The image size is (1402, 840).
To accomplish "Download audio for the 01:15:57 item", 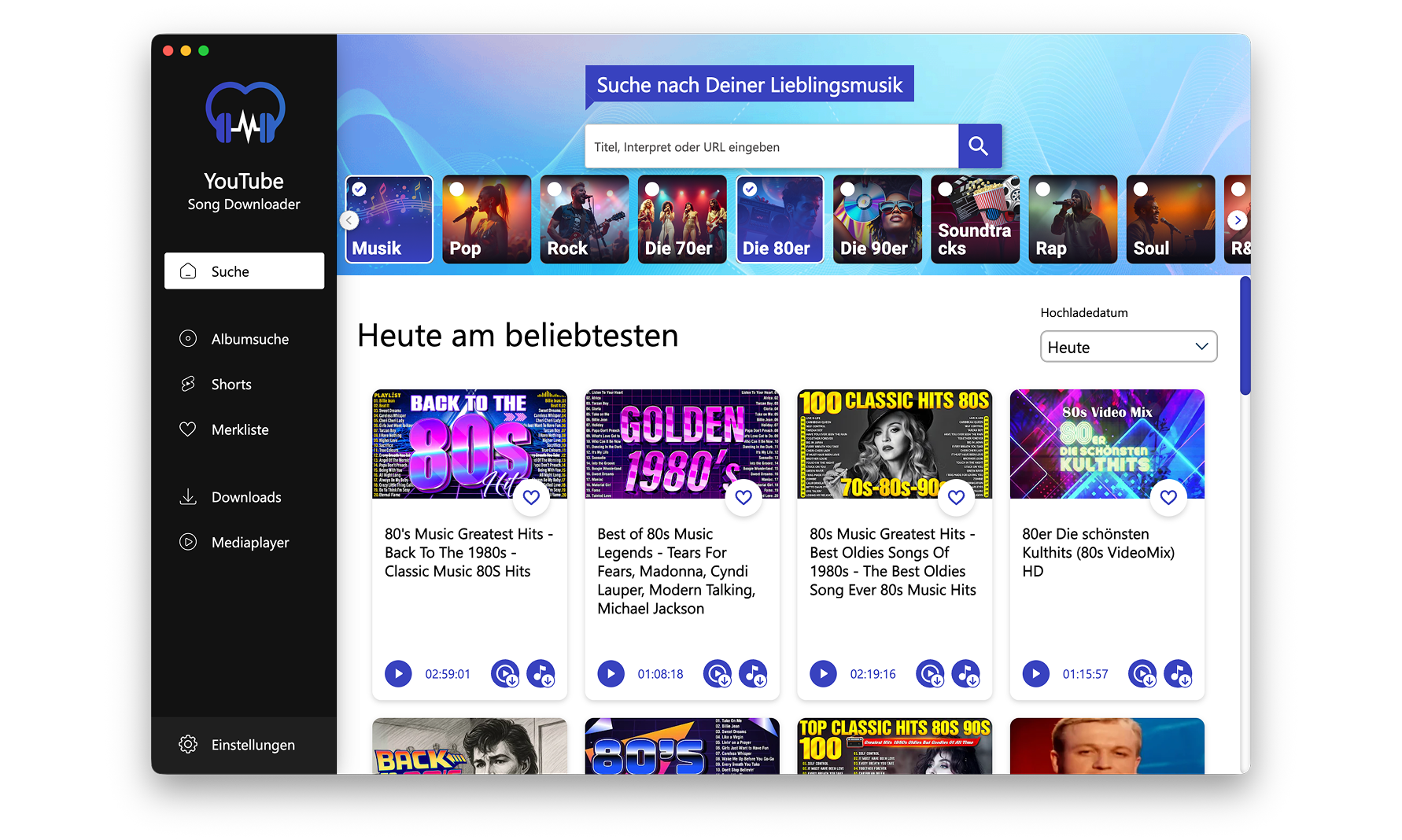I will [x=1179, y=674].
